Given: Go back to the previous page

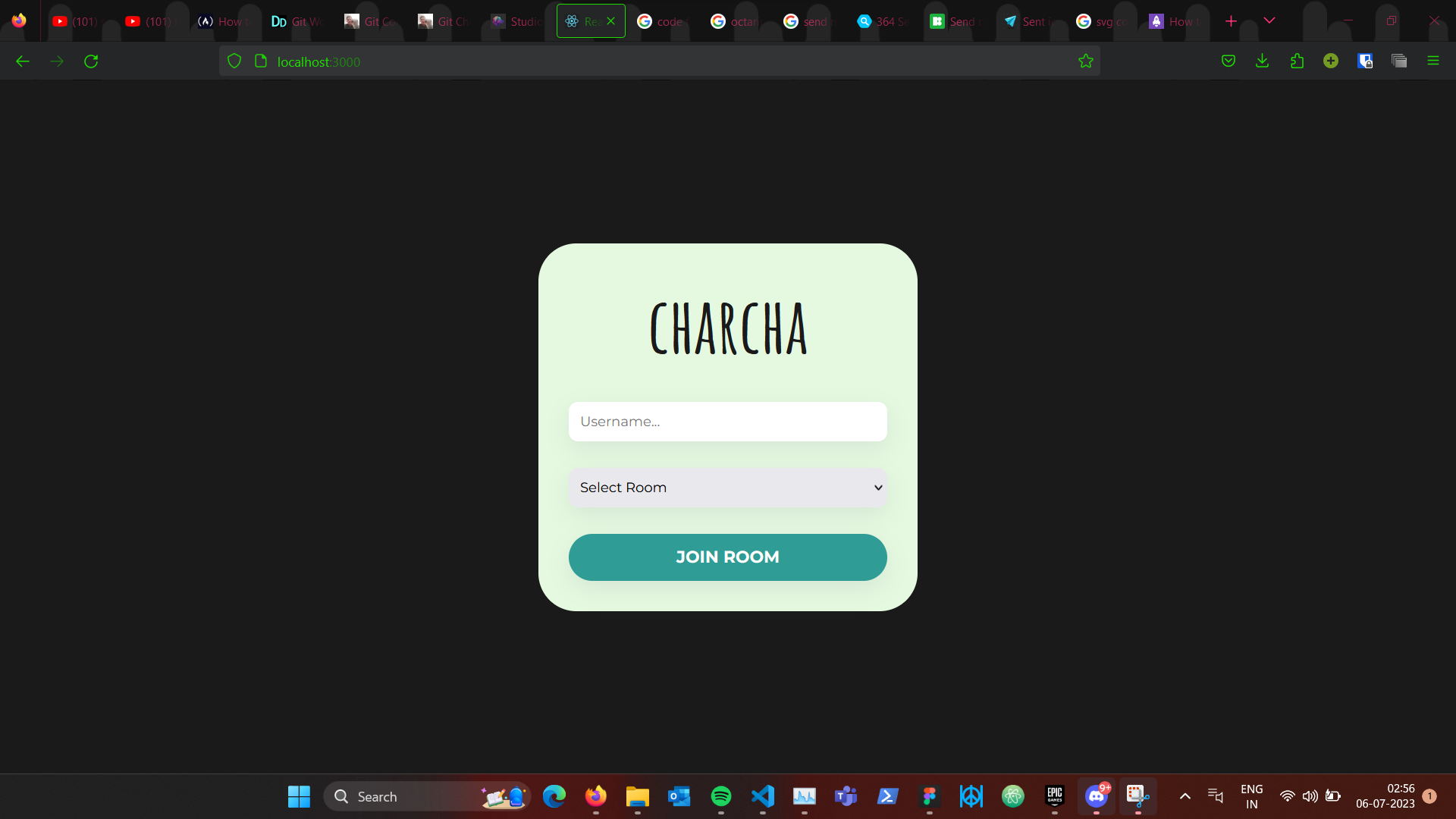Looking at the screenshot, I should (x=23, y=61).
